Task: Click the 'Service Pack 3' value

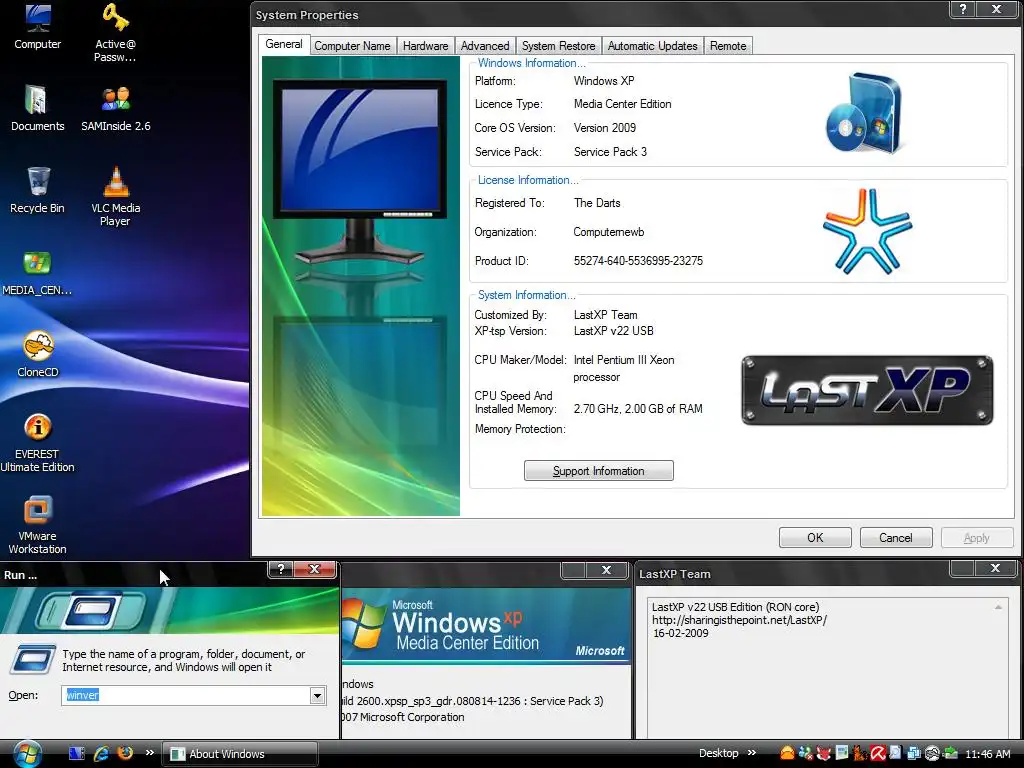Action: [610, 152]
